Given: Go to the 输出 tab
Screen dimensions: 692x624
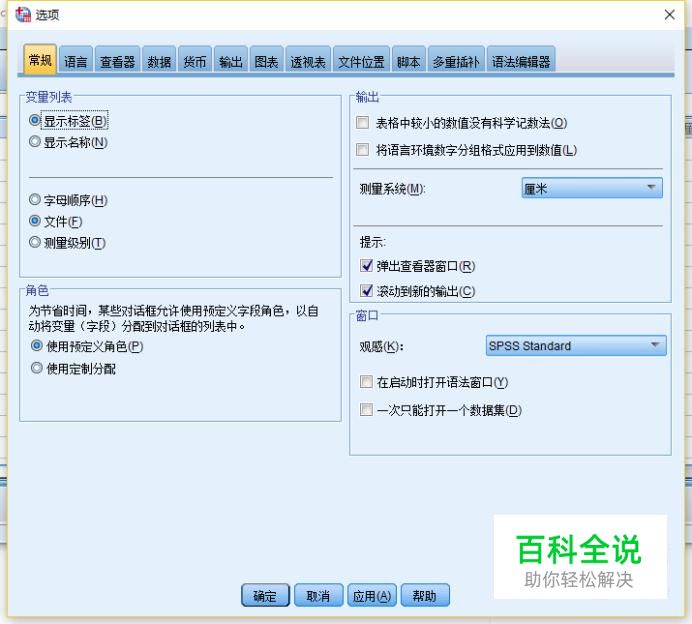Looking at the screenshot, I should pos(230,61).
